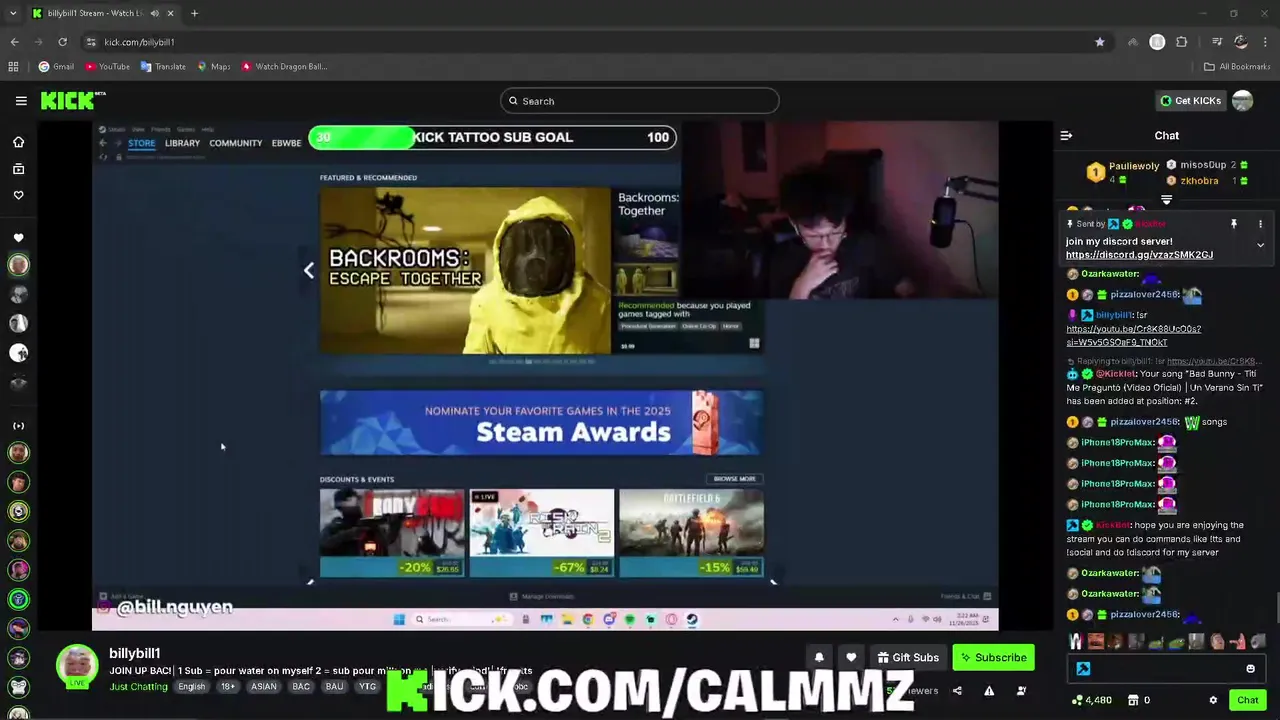This screenshot has width=1280, height=720.
Task: Open the discord.gg invite link
Action: tap(1139, 255)
